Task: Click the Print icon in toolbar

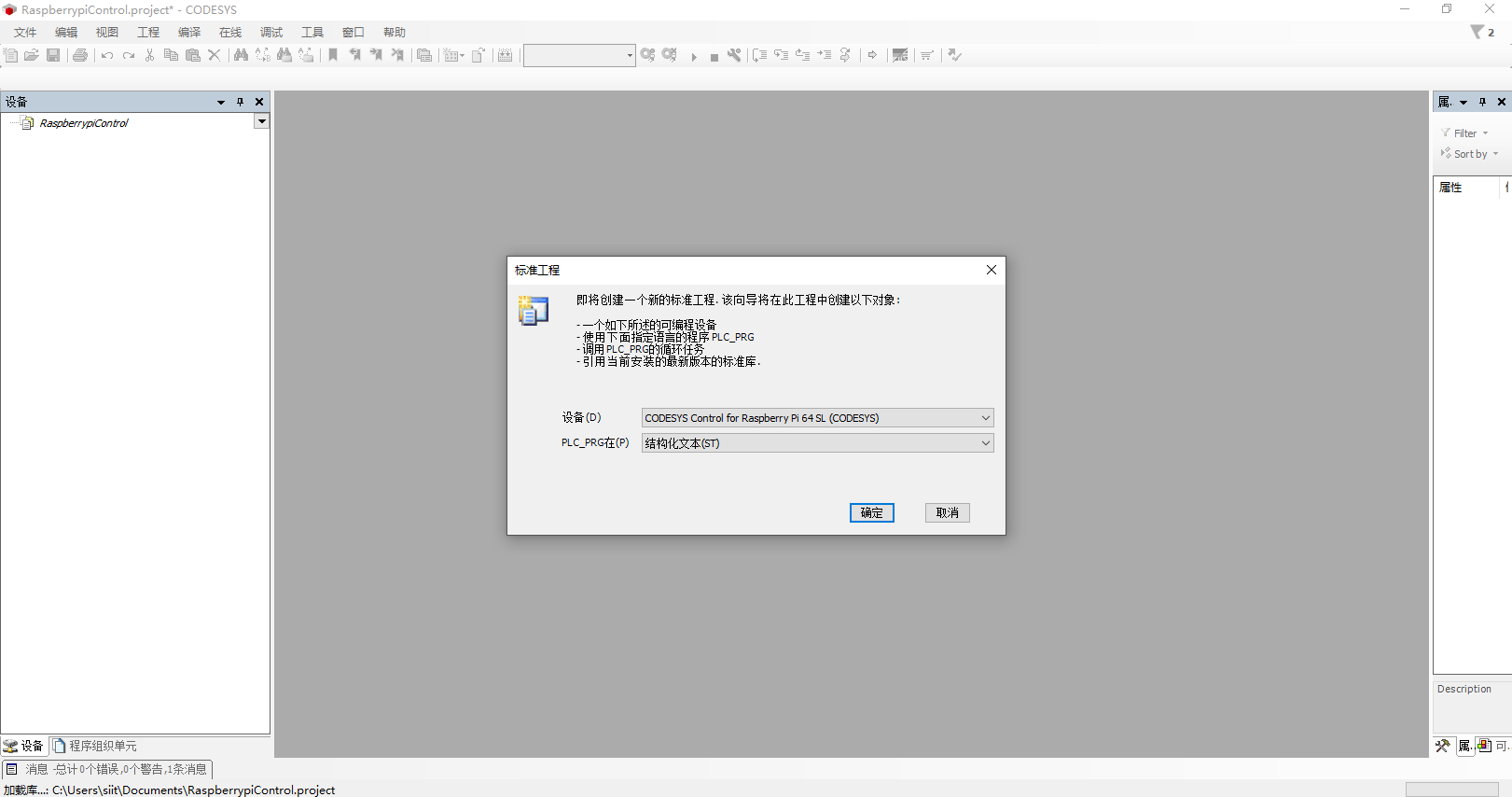Action: (x=80, y=55)
